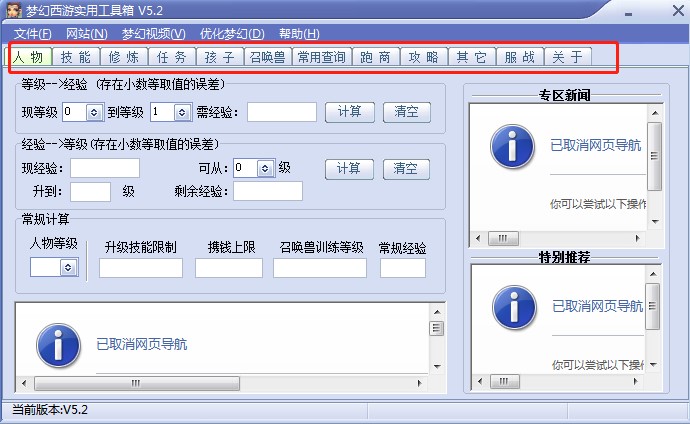Open the 梦幻视频(V) menu
Image resolution: width=690 pixels, height=424 pixels.
coord(154,33)
